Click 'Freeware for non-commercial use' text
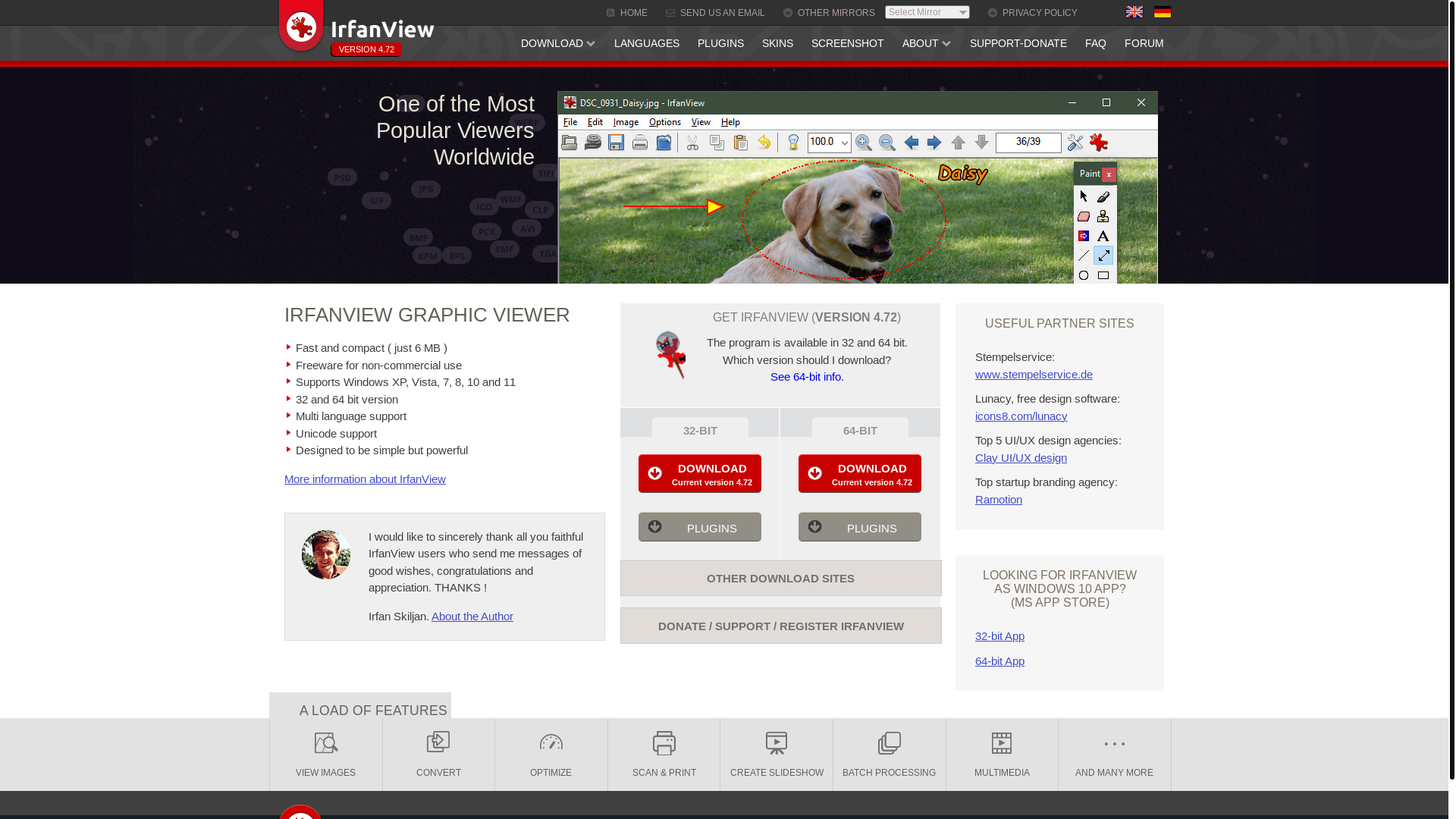Image resolution: width=1456 pixels, height=819 pixels. (x=378, y=366)
